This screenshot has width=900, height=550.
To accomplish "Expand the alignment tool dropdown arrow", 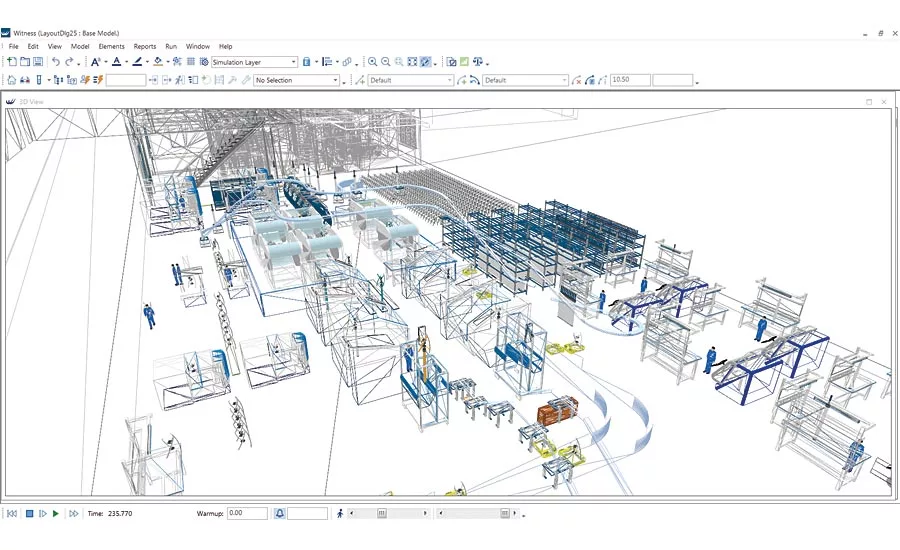I will pyautogui.click(x=337, y=62).
